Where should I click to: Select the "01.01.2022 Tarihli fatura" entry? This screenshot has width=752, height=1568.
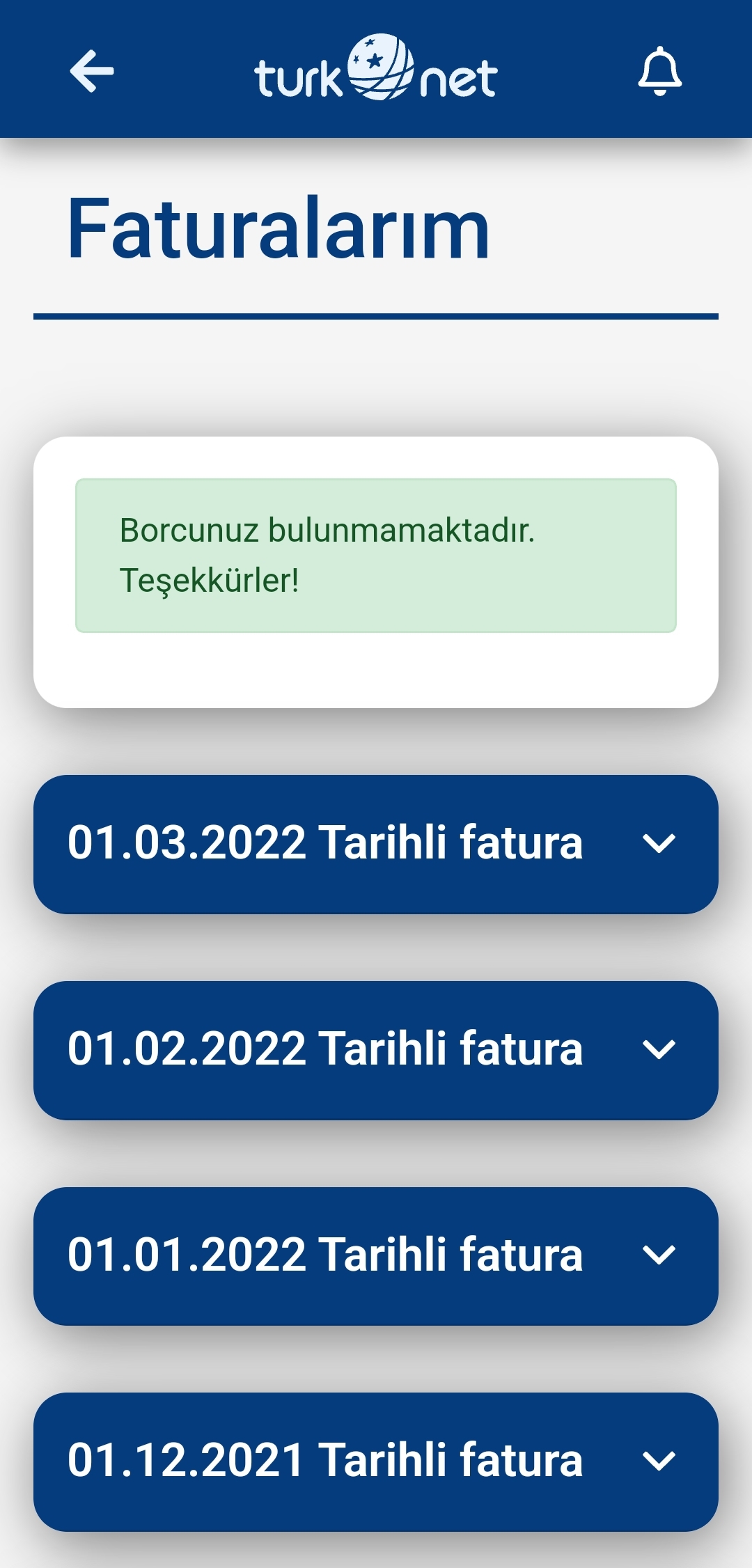[376, 1256]
